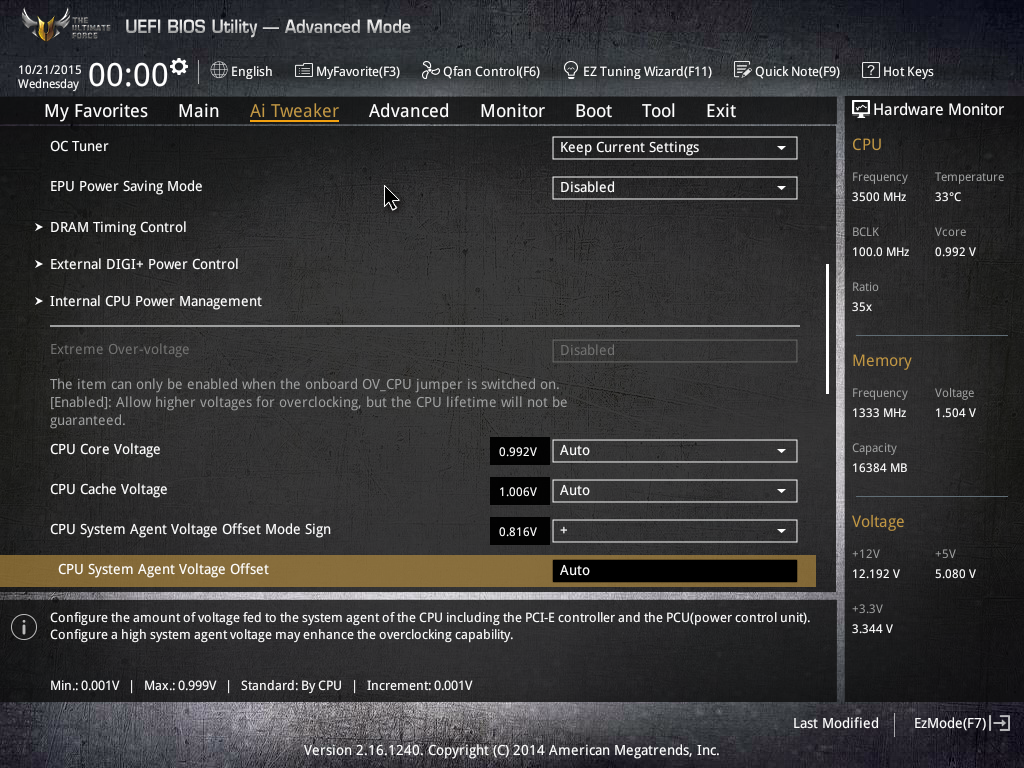
Task: Click the Ratio 35x value
Action: pos(861,307)
